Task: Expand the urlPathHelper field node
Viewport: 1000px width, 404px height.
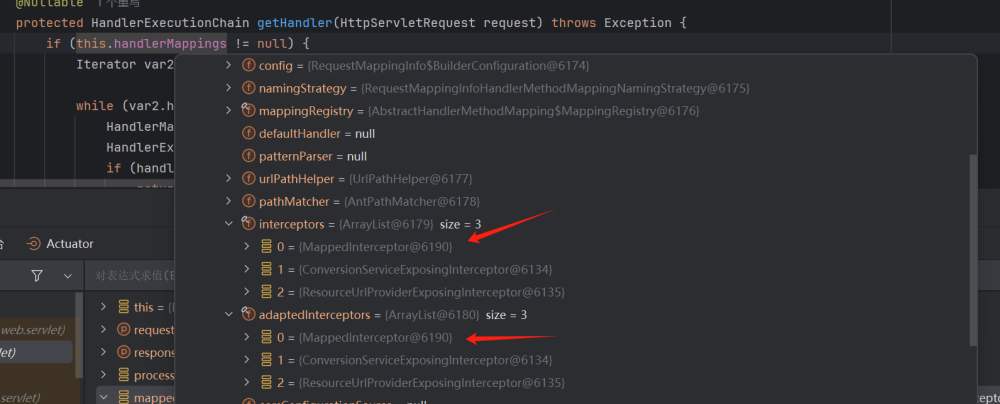Action: click(x=229, y=178)
